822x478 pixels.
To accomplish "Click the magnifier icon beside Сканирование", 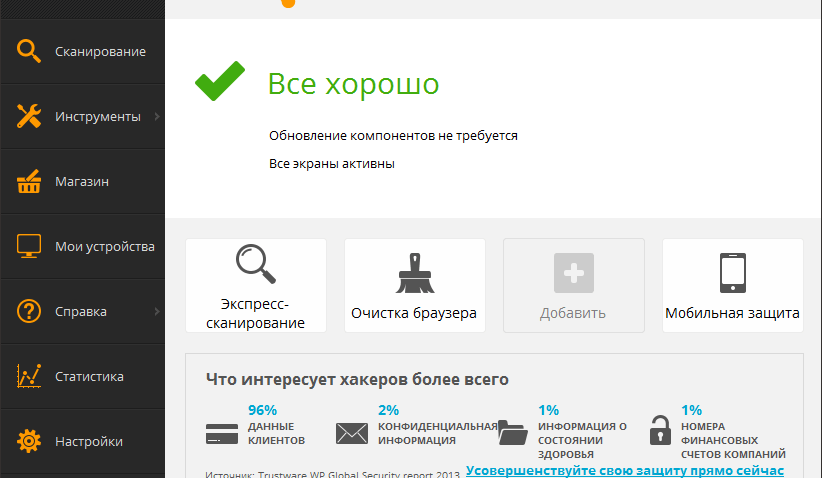I will click(x=29, y=51).
